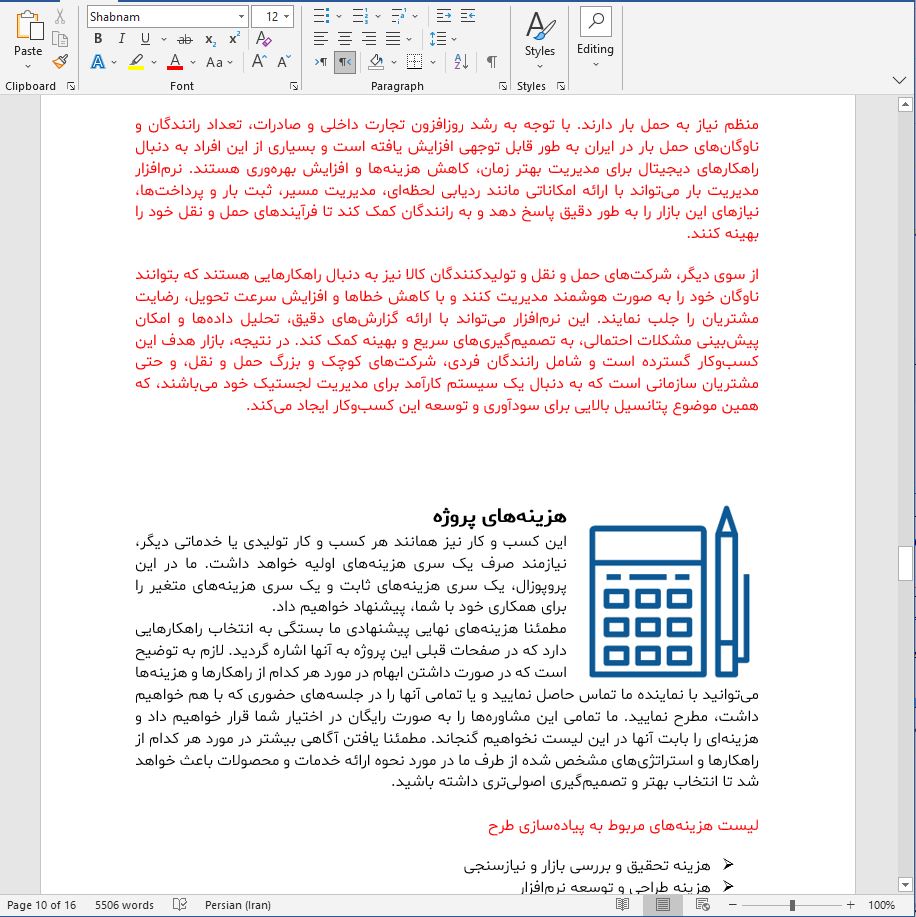Toggle italic formatting
Viewport: 916px width, 917px height.
121,39
